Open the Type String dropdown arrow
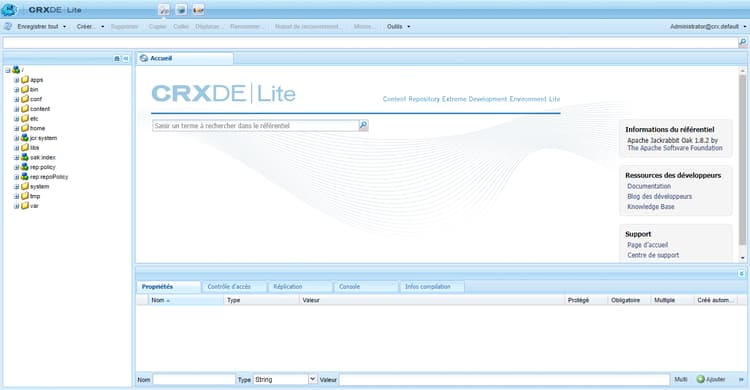Image resolution: width=750 pixels, height=390 pixels. (312, 379)
